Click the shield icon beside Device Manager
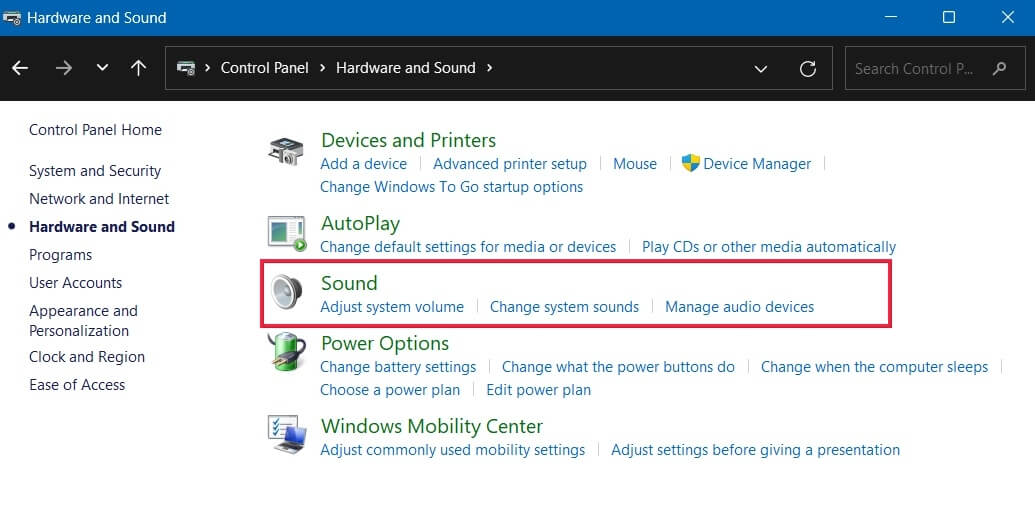1035x519 pixels. (690, 163)
